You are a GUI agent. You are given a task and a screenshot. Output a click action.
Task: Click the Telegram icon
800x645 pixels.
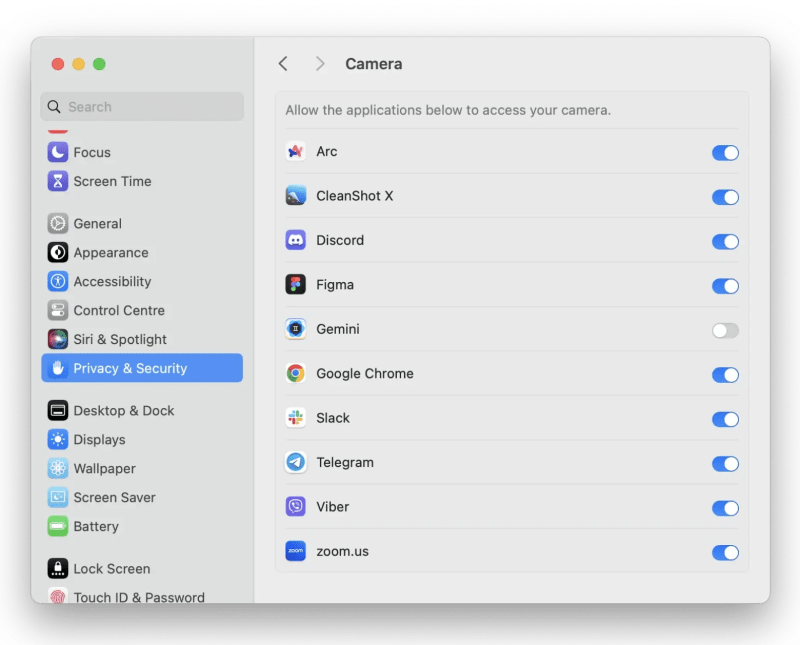(x=295, y=463)
